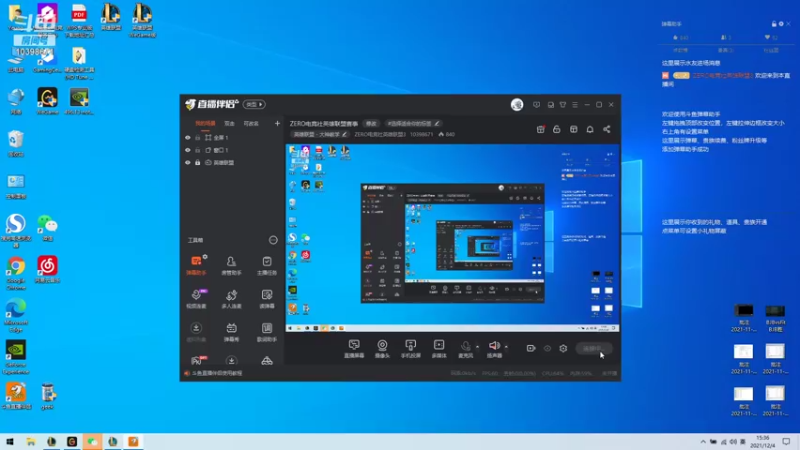This screenshot has width=800, height=450.
Task: Switch to the 双击 scene tab
Action: pos(230,123)
